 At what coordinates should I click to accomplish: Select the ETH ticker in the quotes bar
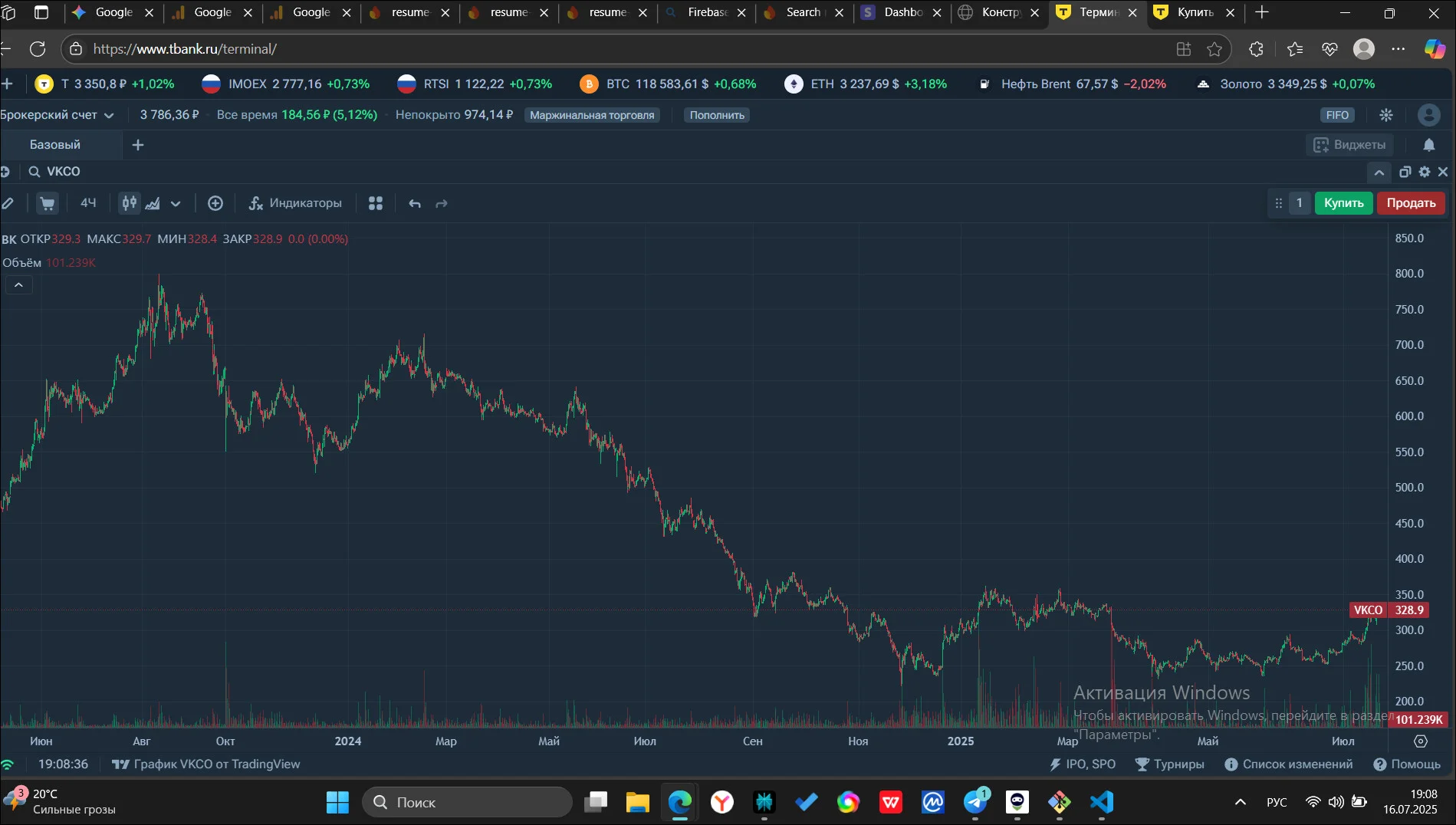(866, 84)
